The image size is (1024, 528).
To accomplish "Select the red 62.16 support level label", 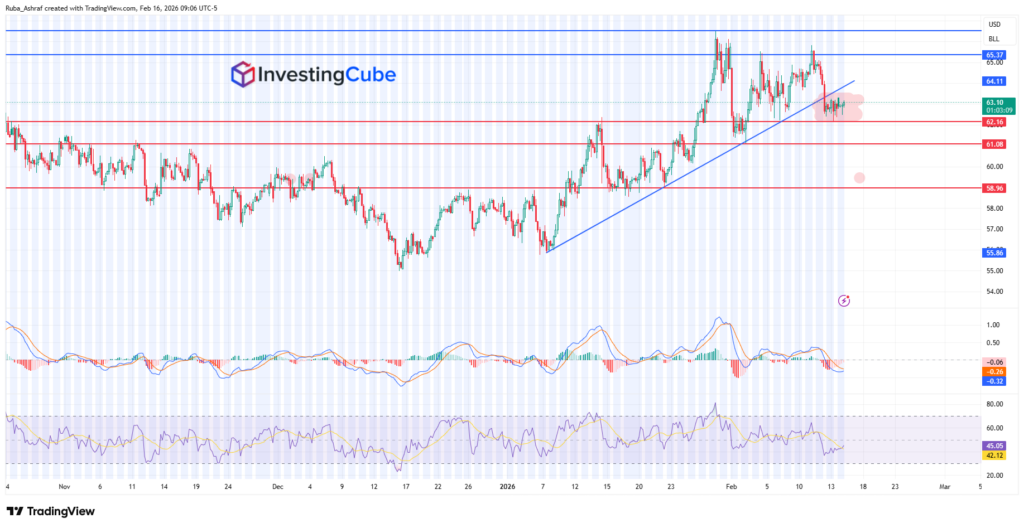I will point(994,122).
